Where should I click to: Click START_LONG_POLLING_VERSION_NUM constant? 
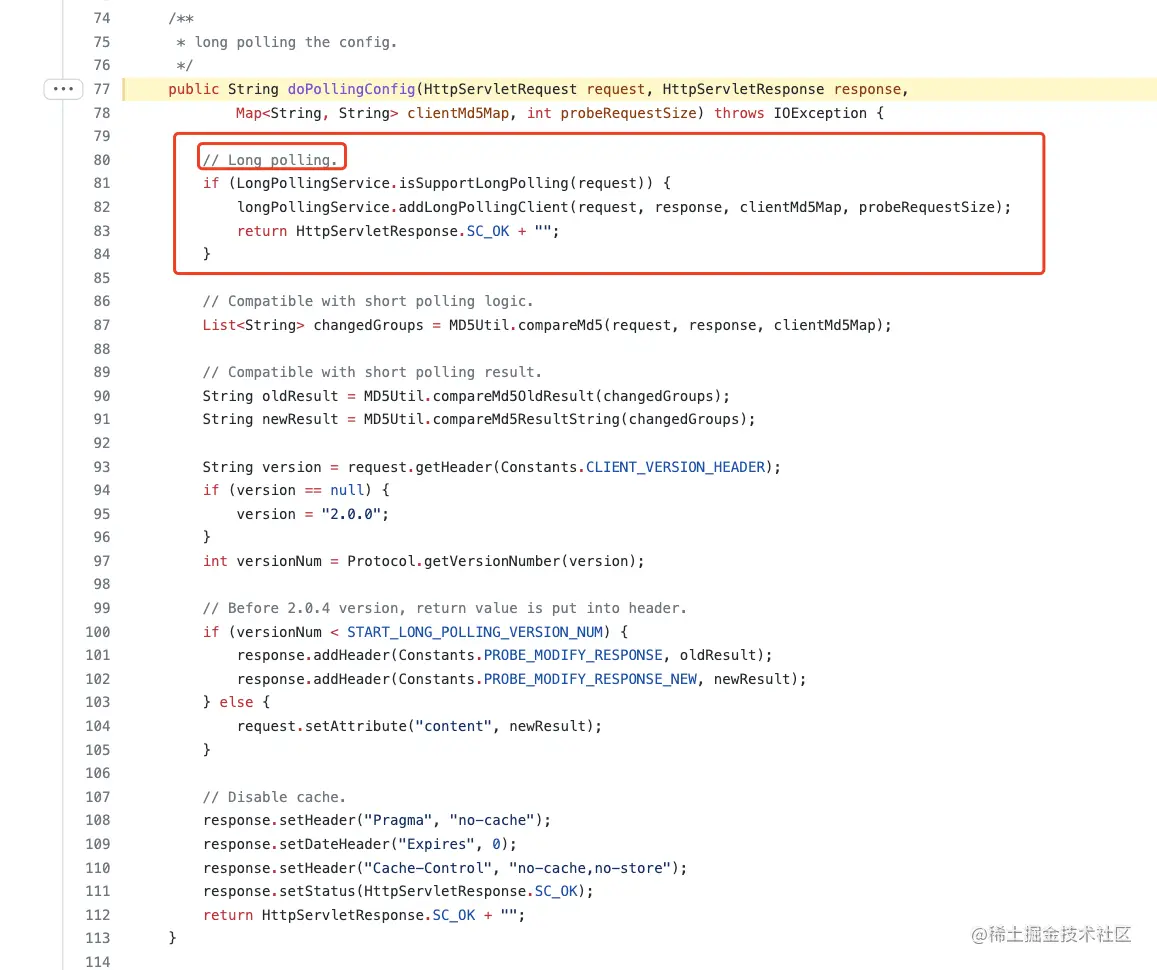(474, 632)
